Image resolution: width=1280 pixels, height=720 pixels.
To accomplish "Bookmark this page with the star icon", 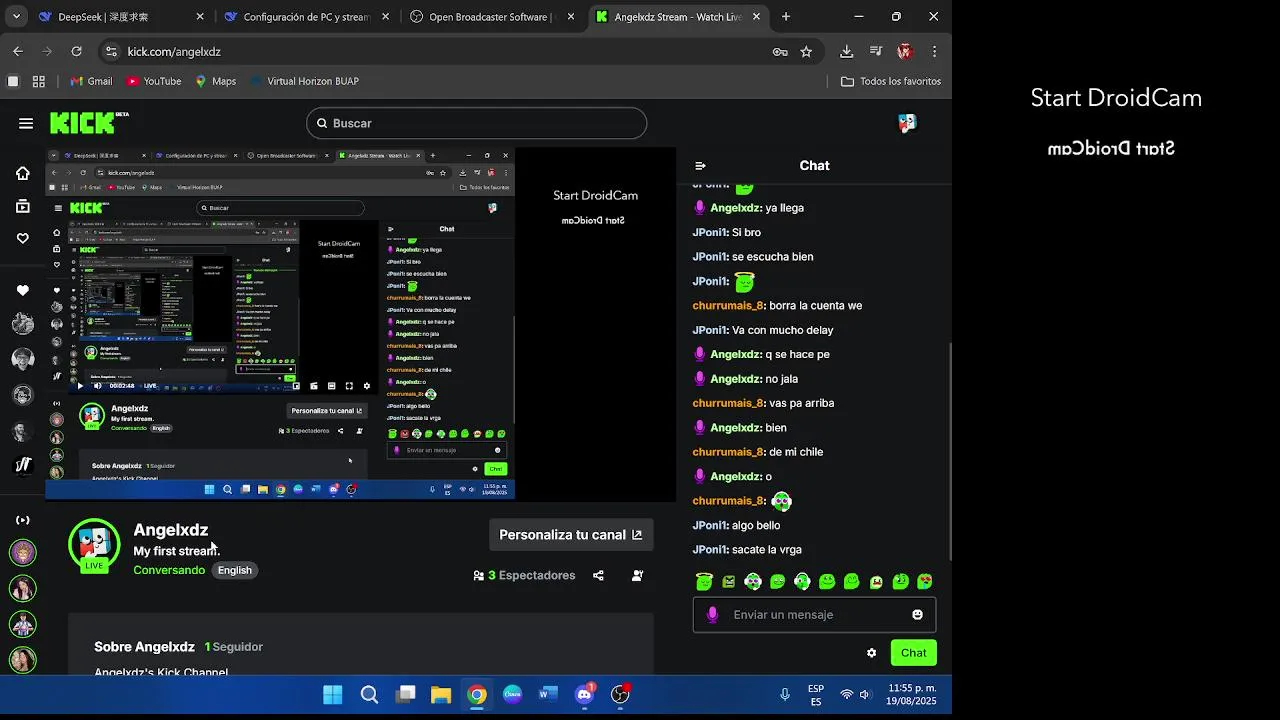I will tap(806, 52).
